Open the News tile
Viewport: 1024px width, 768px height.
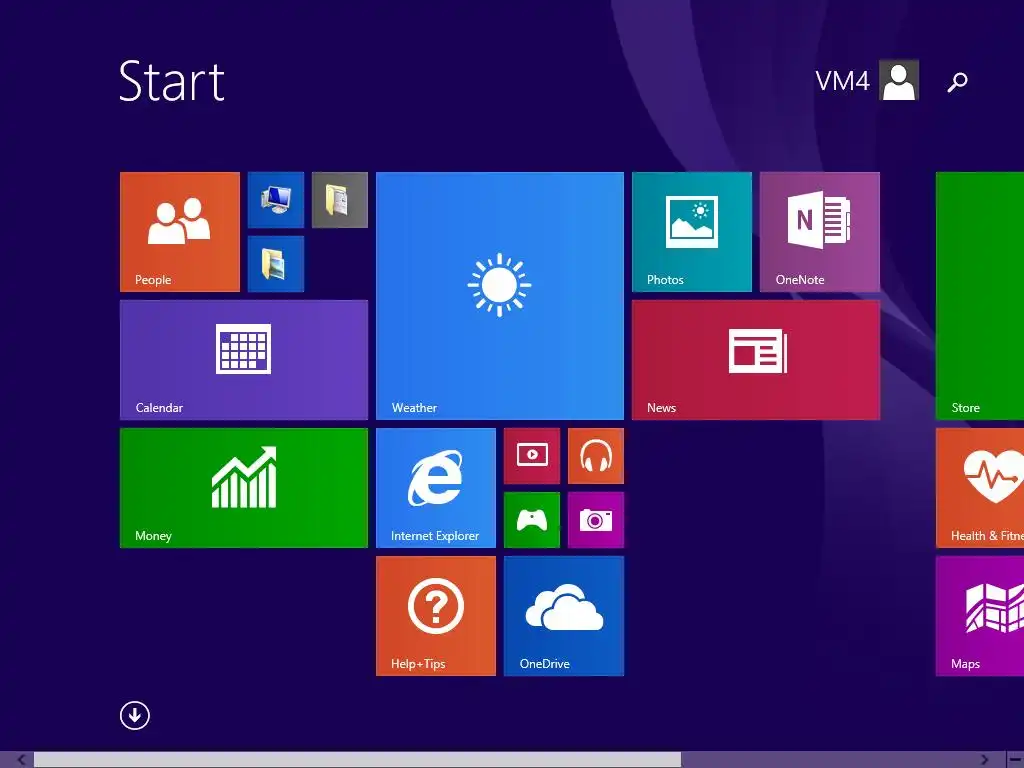tap(756, 360)
